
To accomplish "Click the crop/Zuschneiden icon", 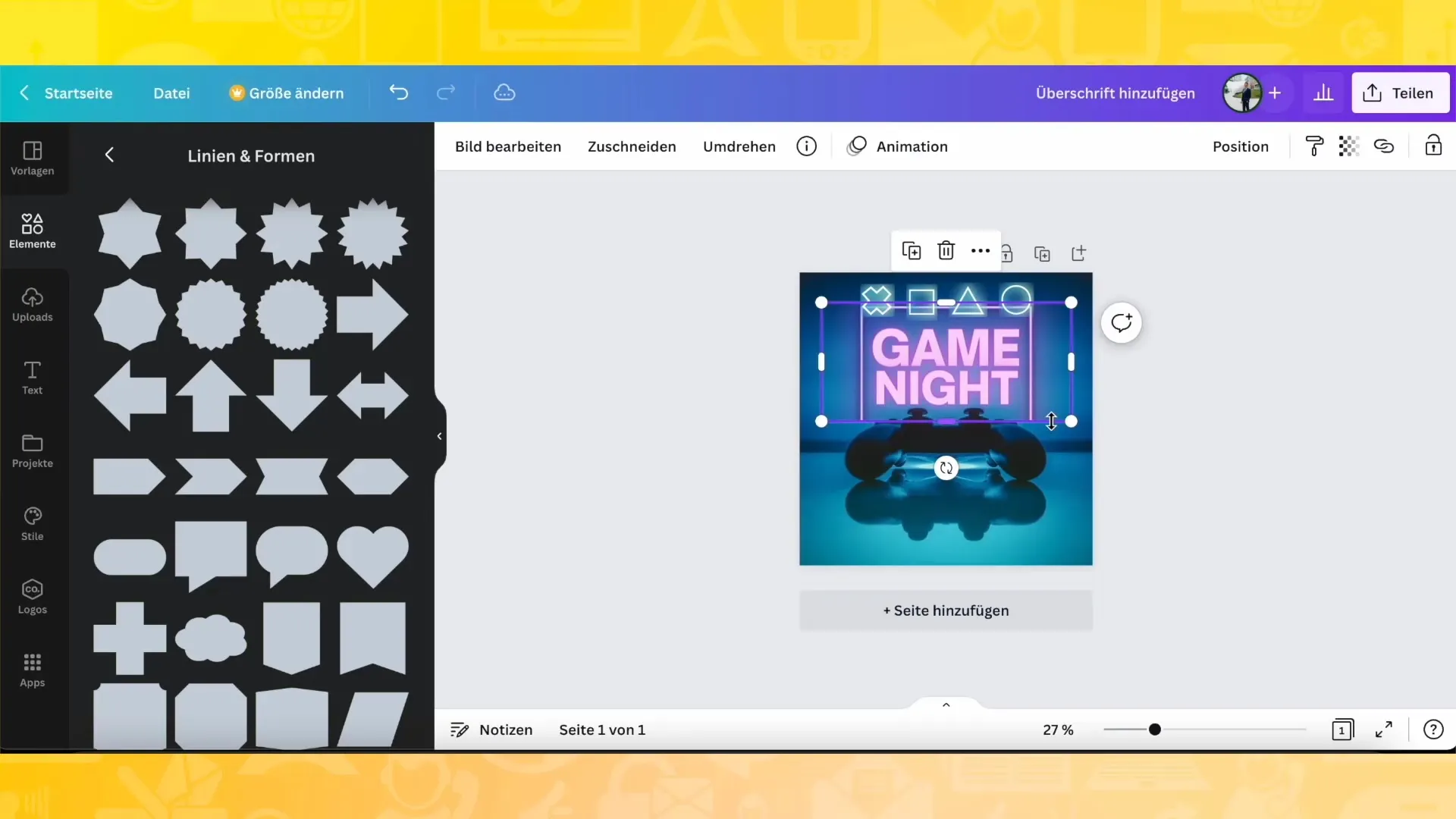I will point(632,146).
